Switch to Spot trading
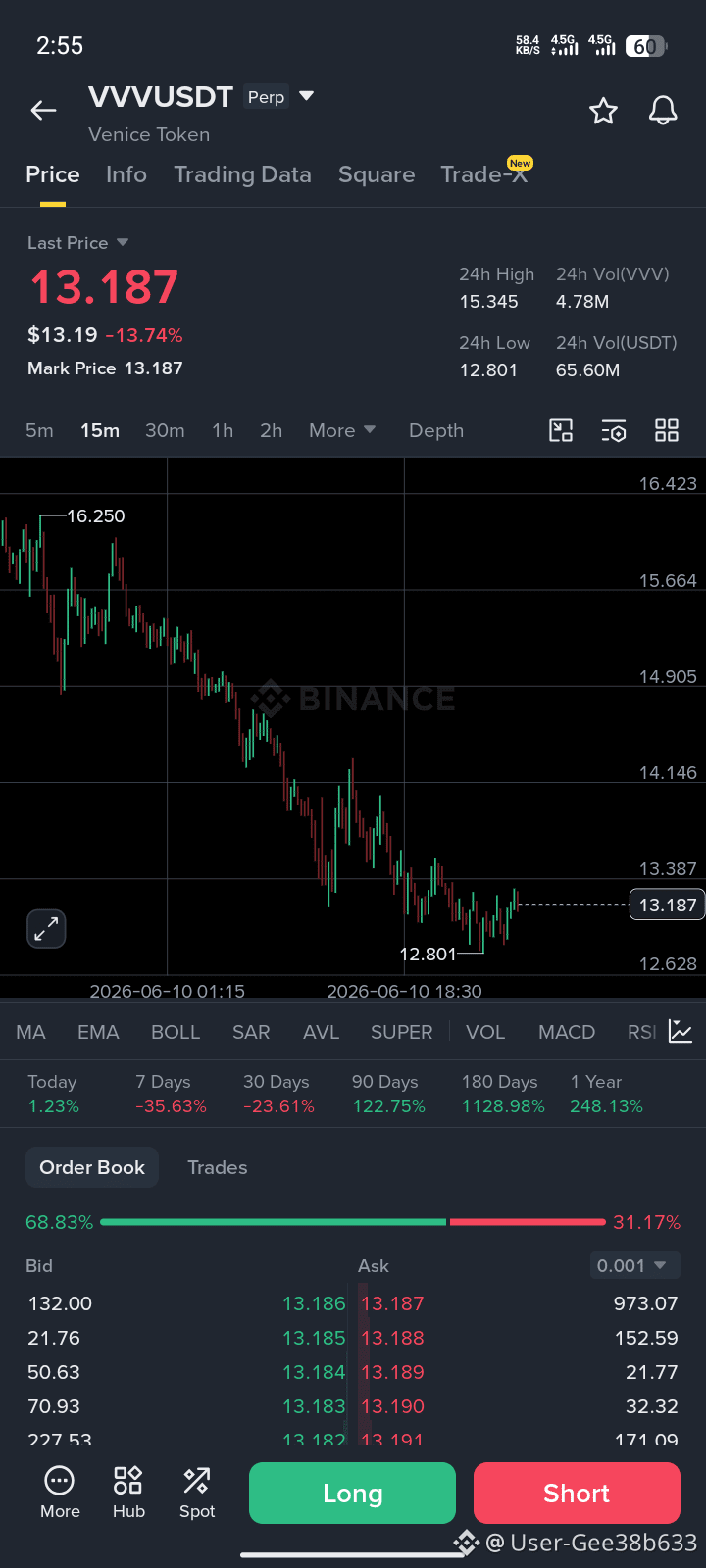 pyautogui.click(x=197, y=1493)
